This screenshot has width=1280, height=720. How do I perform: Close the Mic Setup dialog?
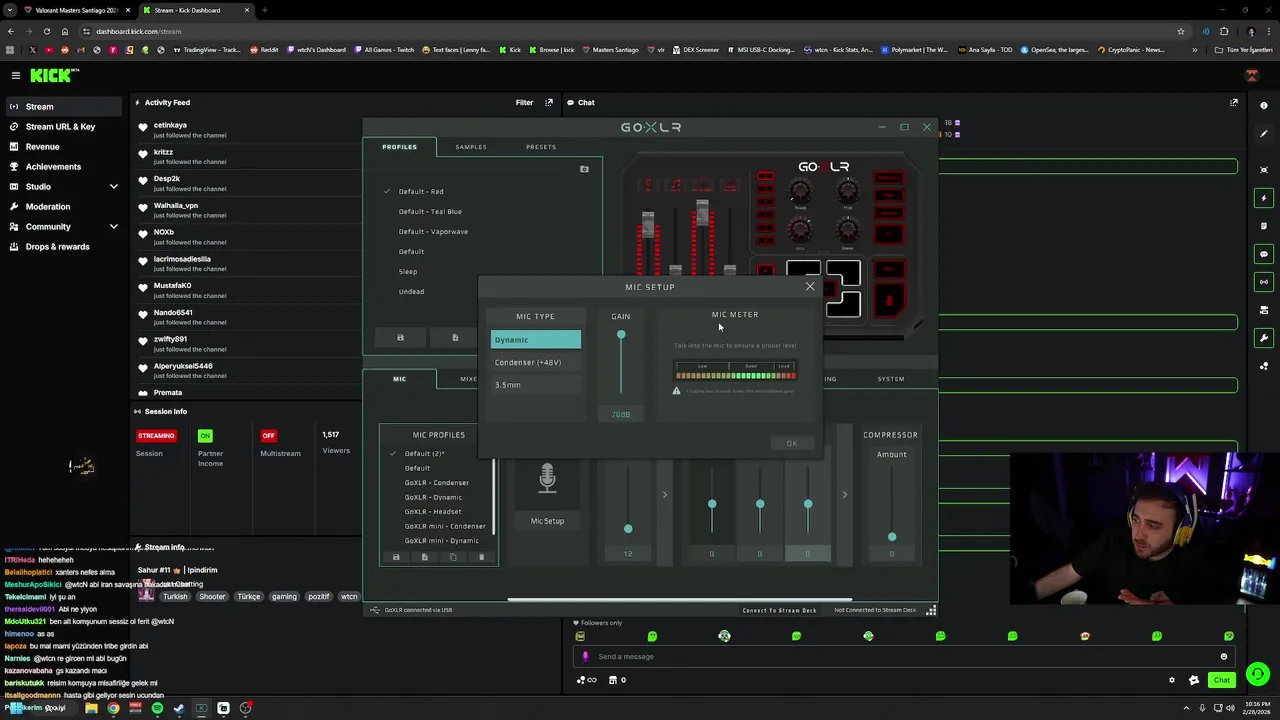[x=810, y=287]
